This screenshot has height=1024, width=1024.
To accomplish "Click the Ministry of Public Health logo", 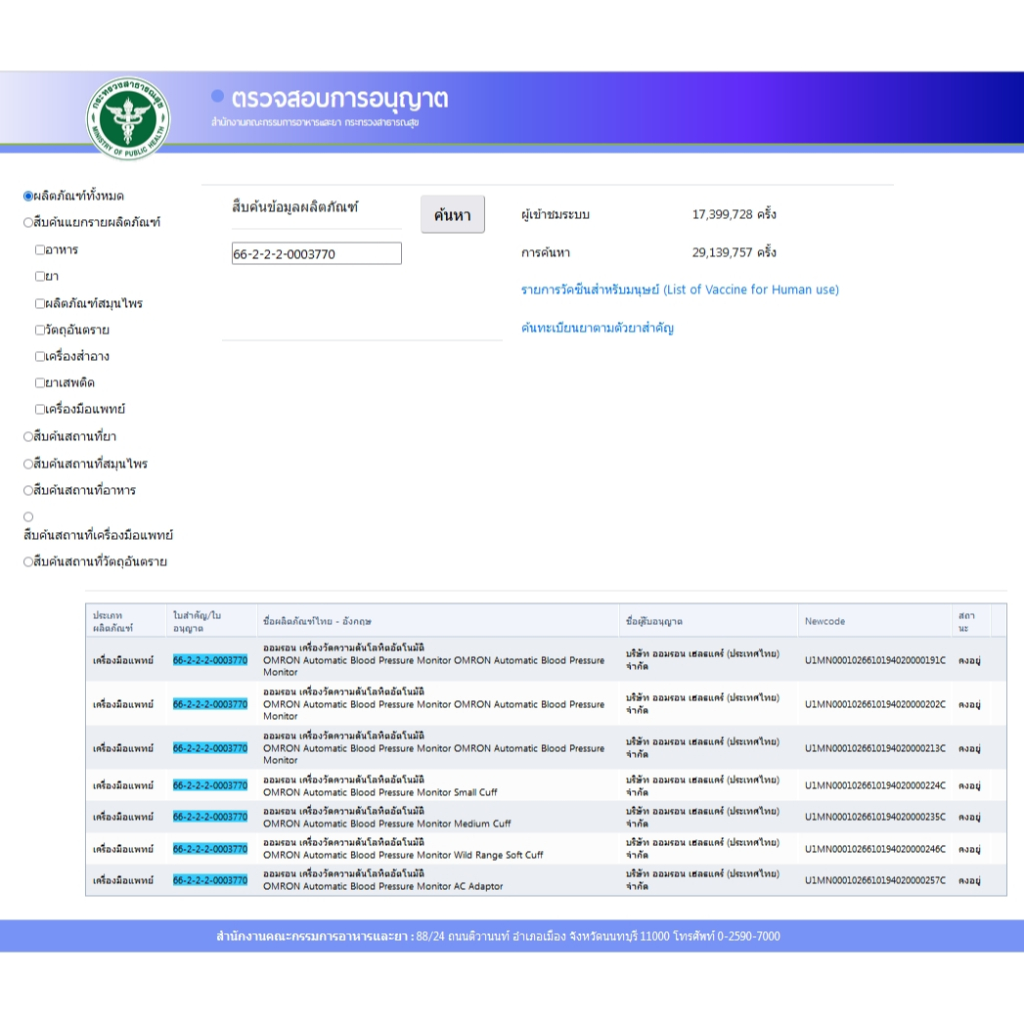I will point(127,118).
